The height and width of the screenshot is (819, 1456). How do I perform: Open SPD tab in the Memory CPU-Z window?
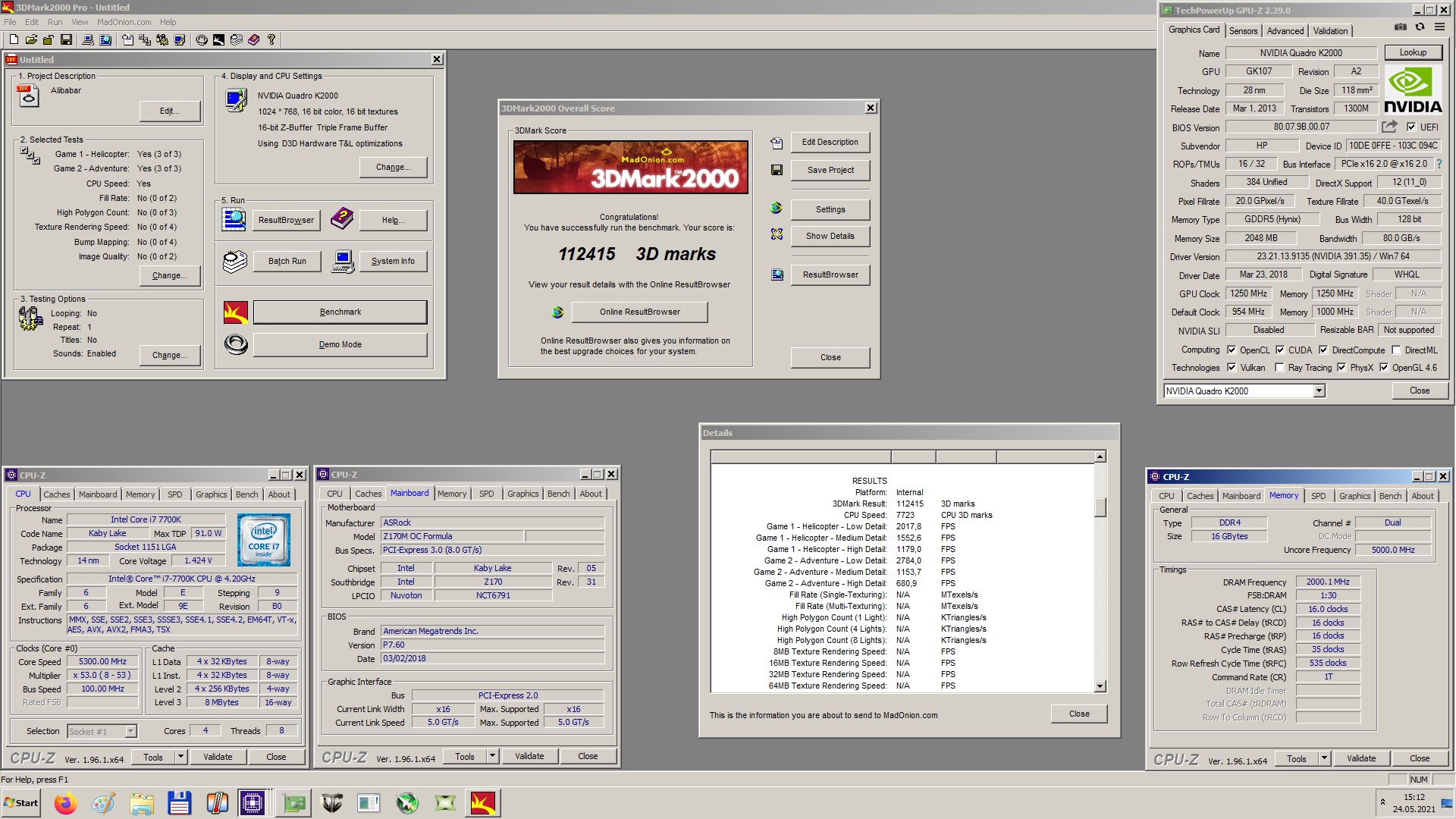(x=1319, y=495)
